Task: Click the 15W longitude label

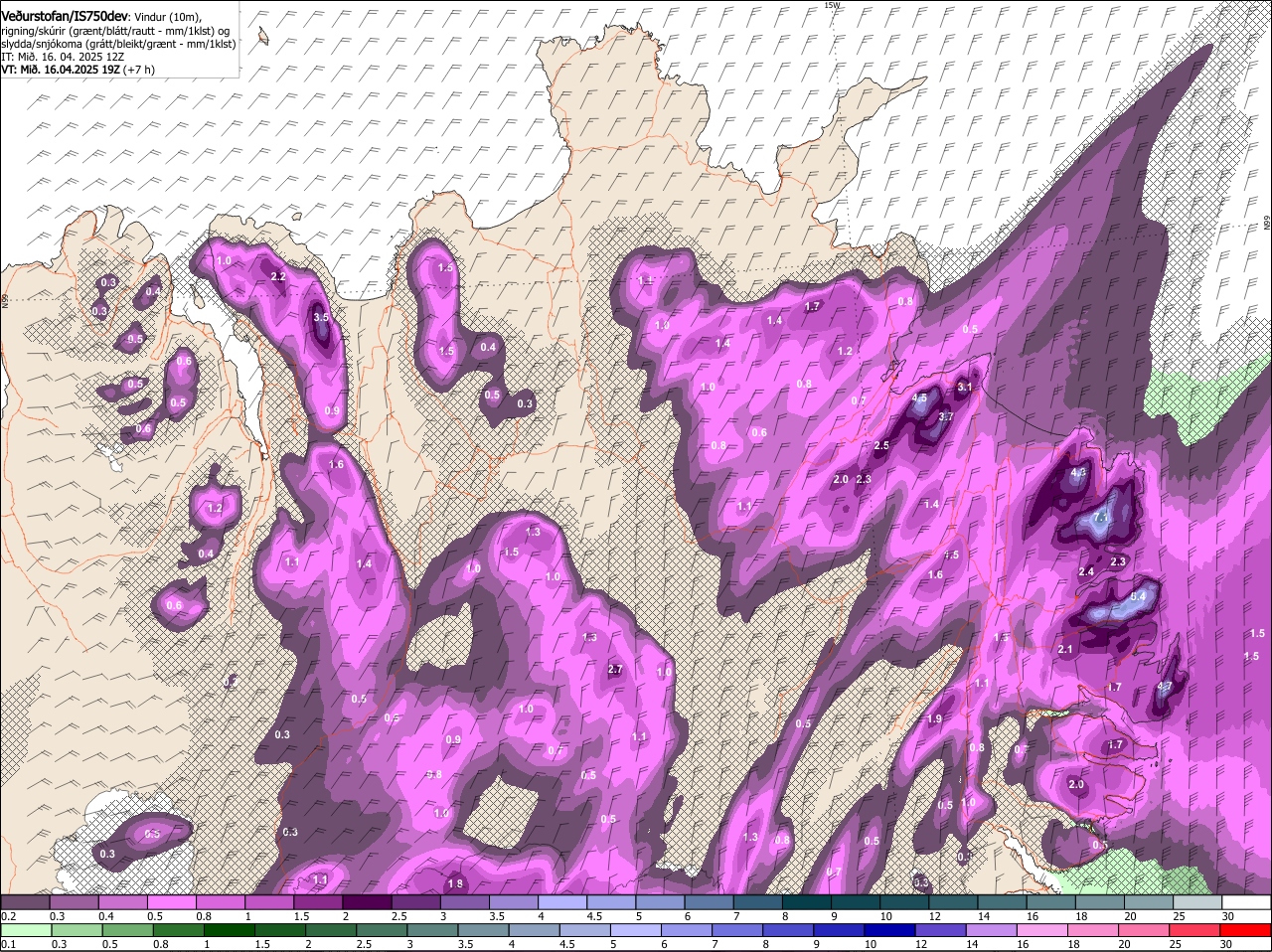Action: (x=833, y=5)
